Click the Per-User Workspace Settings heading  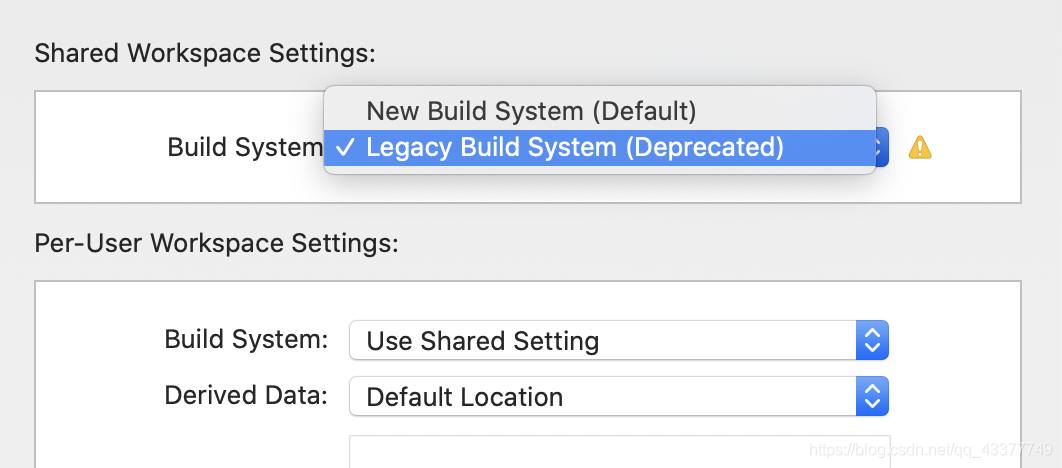[216, 243]
